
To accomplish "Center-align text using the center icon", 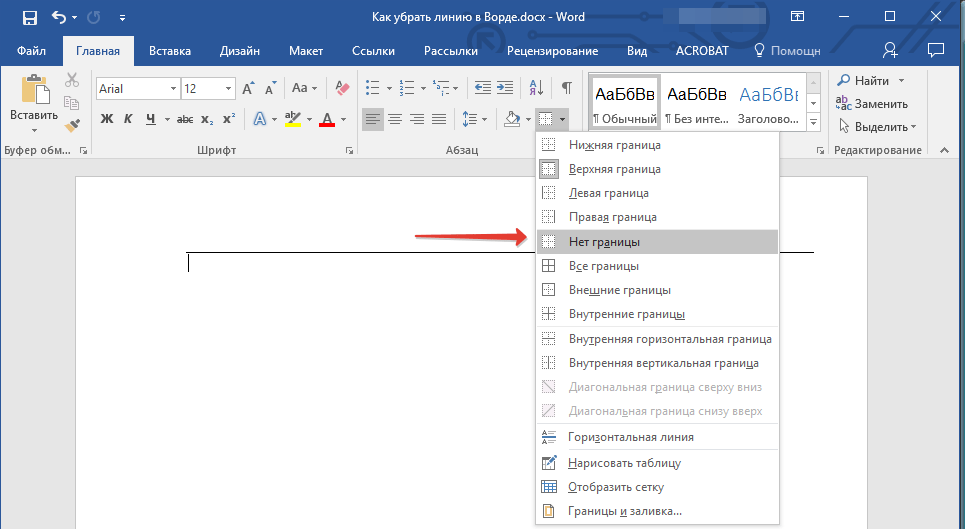I will coord(395,120).
